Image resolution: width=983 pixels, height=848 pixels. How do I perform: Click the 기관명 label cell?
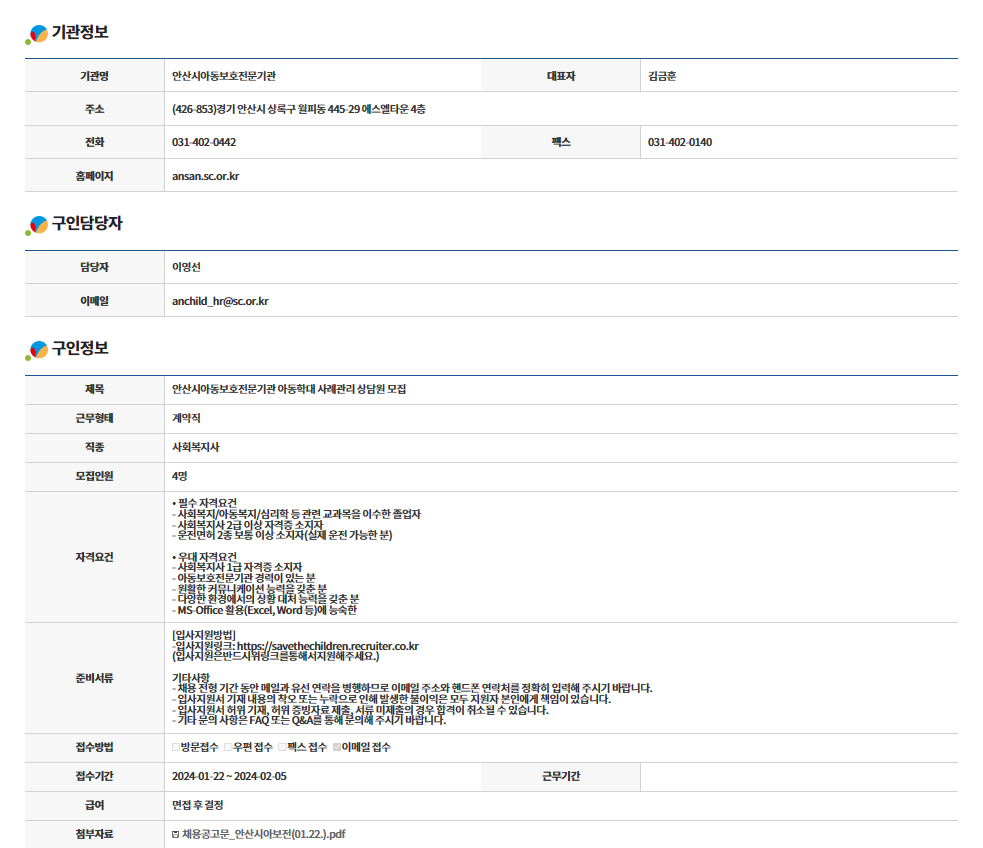pos(95,76)
